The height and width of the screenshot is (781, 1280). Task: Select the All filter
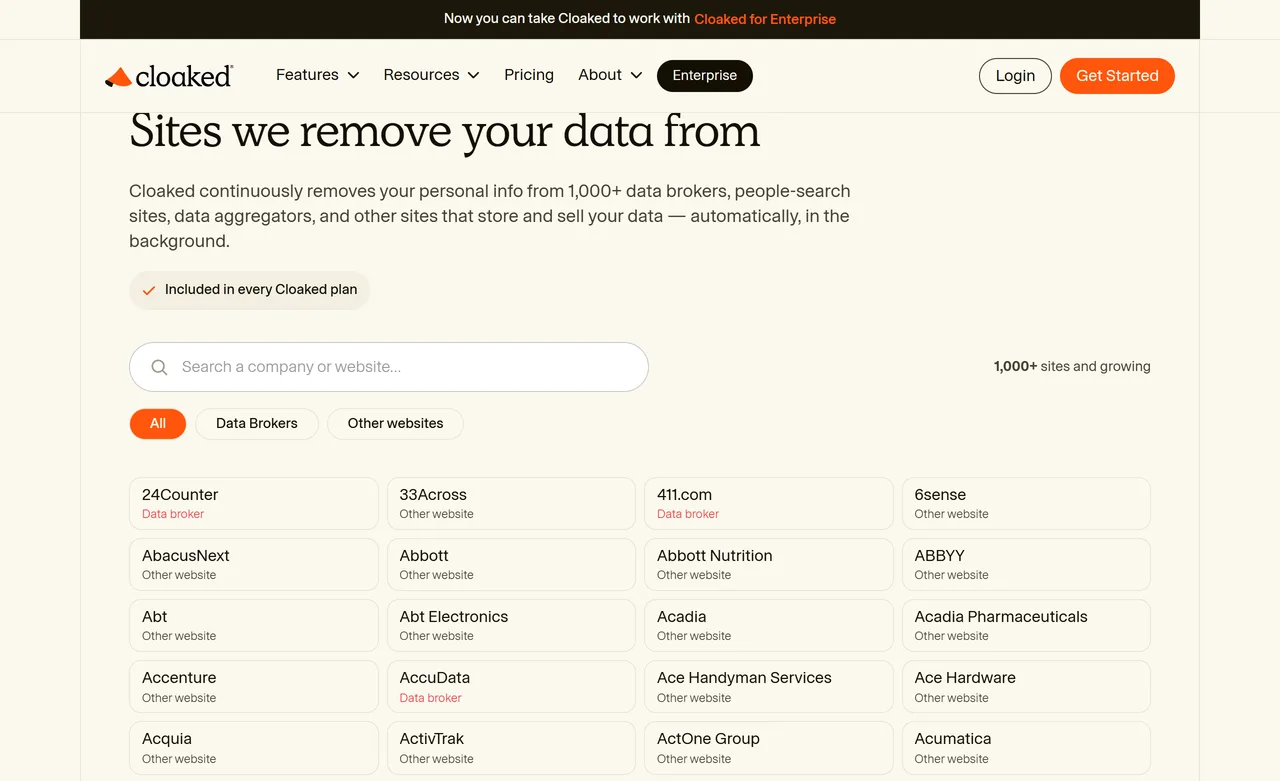(x=158, y=424)
